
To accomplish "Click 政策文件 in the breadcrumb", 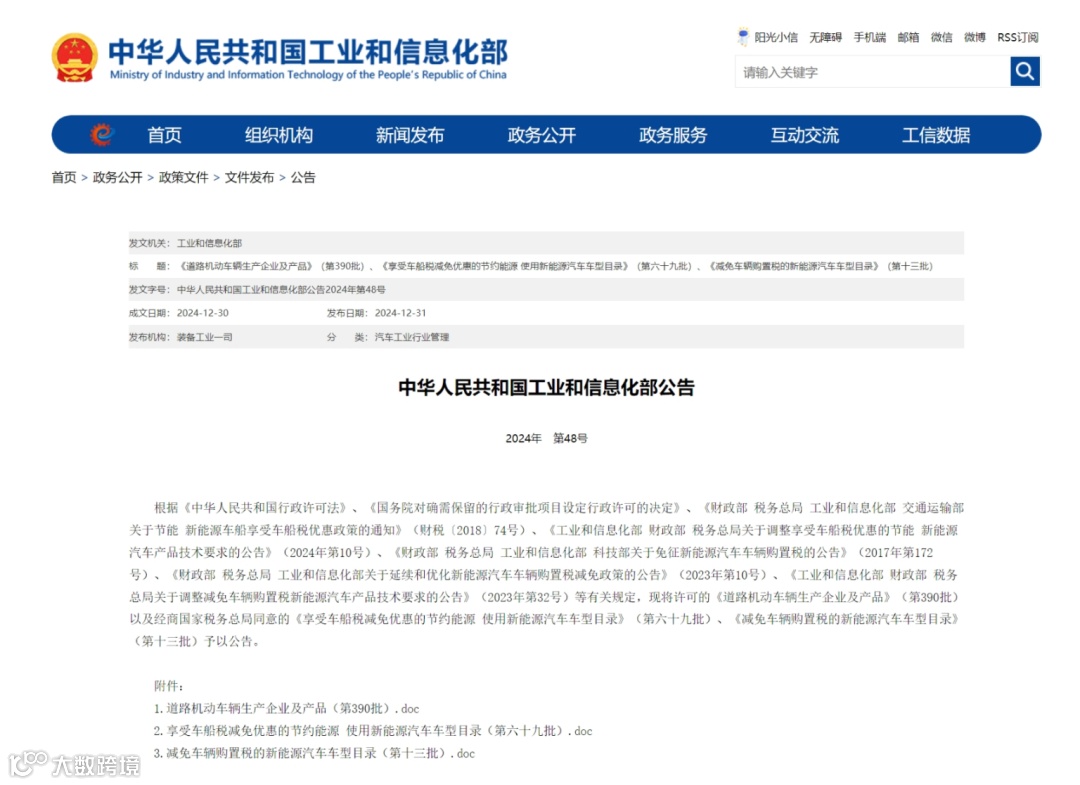I will point(183,178).
